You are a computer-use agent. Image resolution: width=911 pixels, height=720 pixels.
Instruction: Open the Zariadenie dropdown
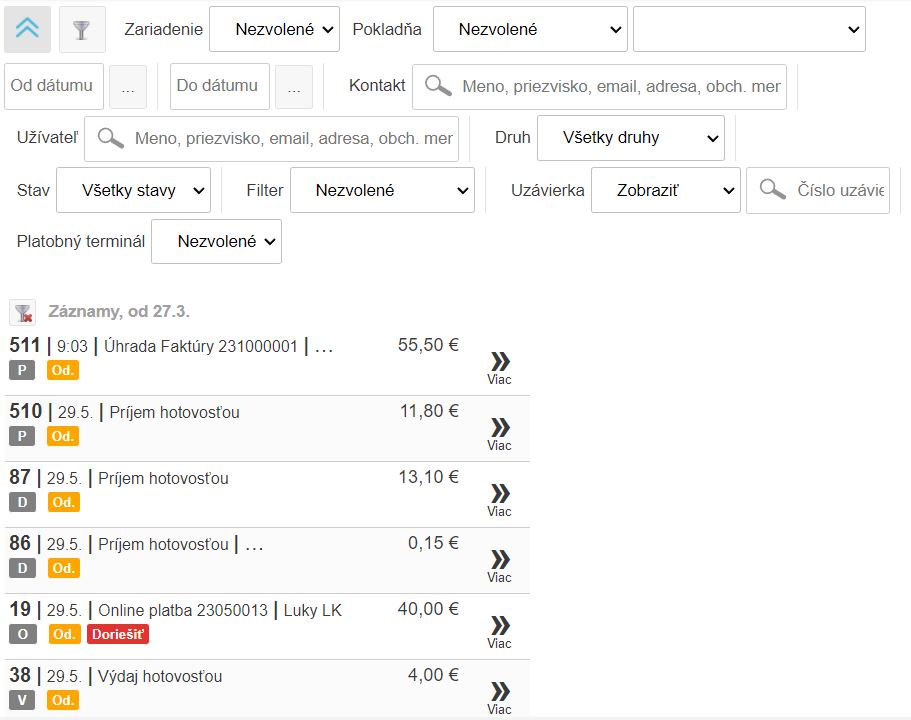274,29
